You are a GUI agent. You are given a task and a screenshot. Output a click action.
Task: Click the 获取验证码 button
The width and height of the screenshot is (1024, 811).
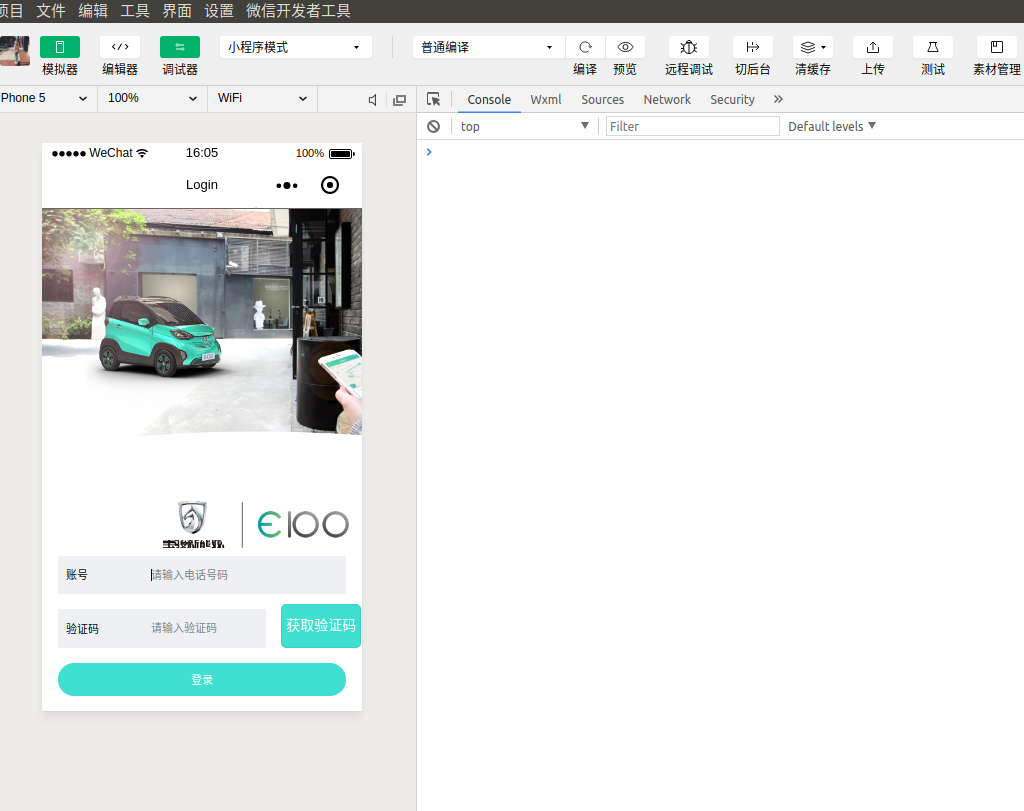tap(321, 626)
